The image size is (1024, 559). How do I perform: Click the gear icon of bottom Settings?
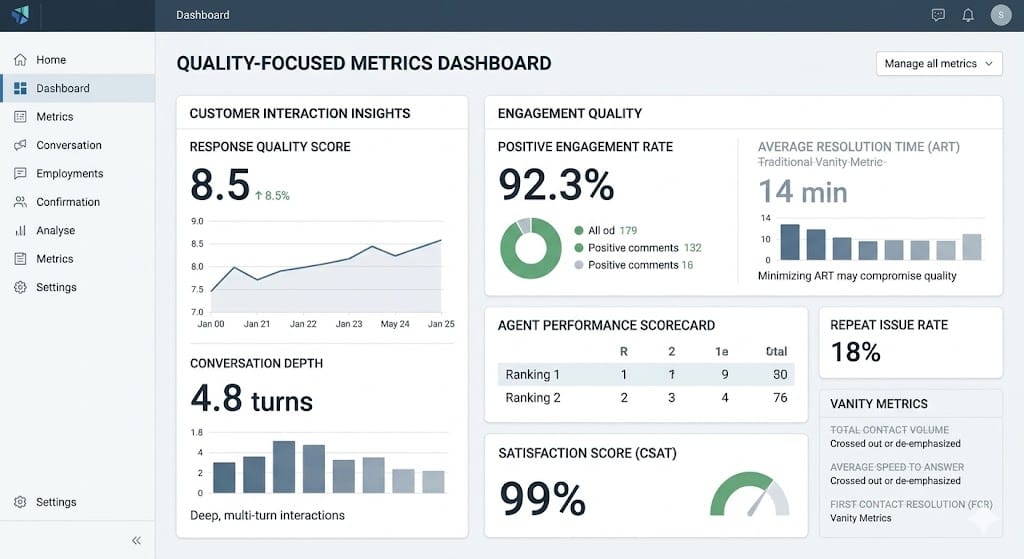coord(20,502)
